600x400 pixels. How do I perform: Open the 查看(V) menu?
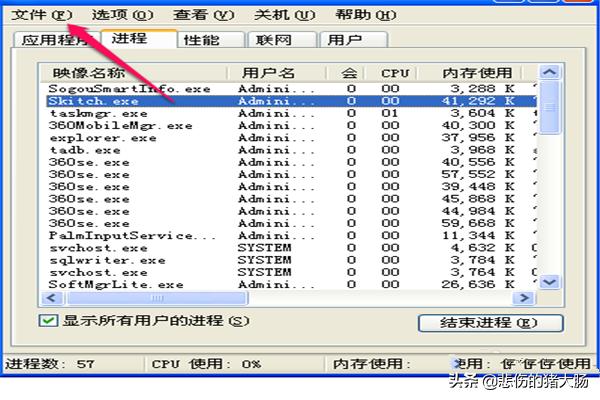[x=203, y=14]
